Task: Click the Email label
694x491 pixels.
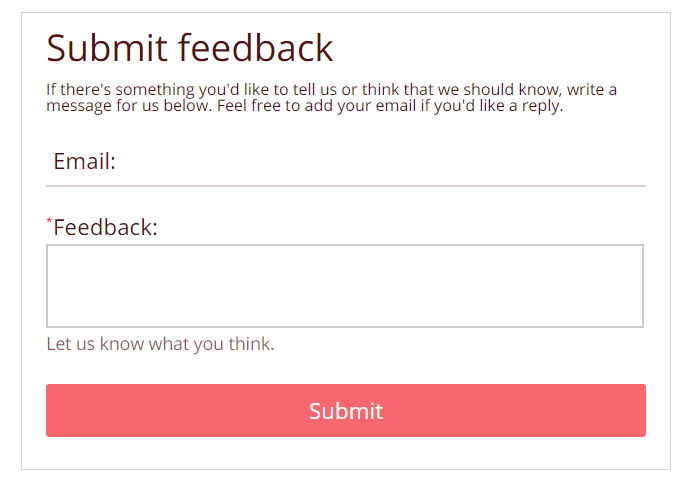Action: click(x=85, y=162)
